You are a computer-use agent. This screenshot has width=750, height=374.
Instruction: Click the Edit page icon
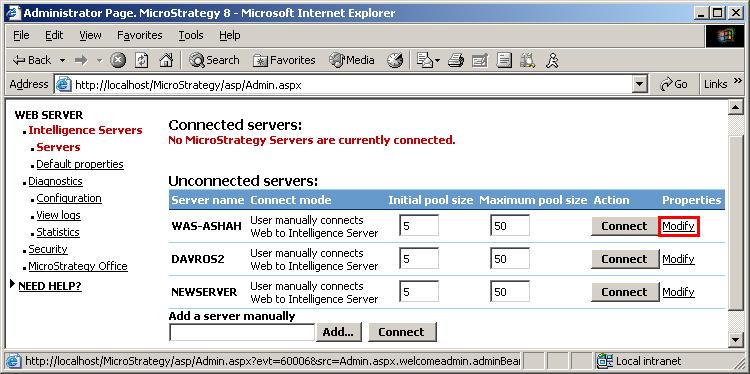coord(479,60)
